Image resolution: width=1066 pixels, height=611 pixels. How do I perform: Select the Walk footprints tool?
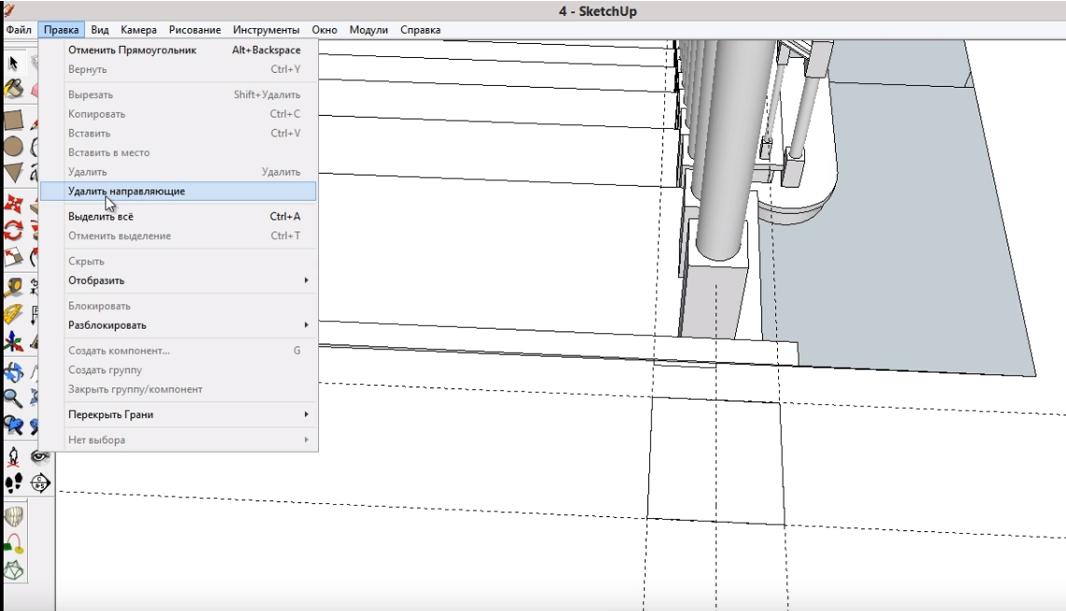tap(14, 483)
